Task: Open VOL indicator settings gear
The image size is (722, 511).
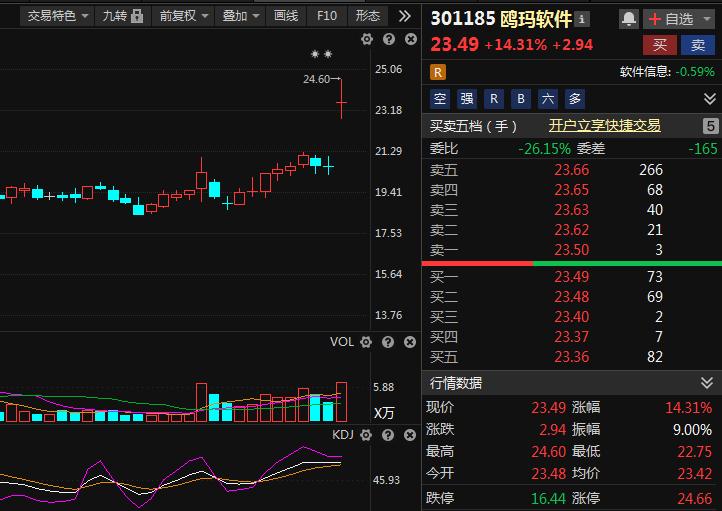Action: pos(366,342)
